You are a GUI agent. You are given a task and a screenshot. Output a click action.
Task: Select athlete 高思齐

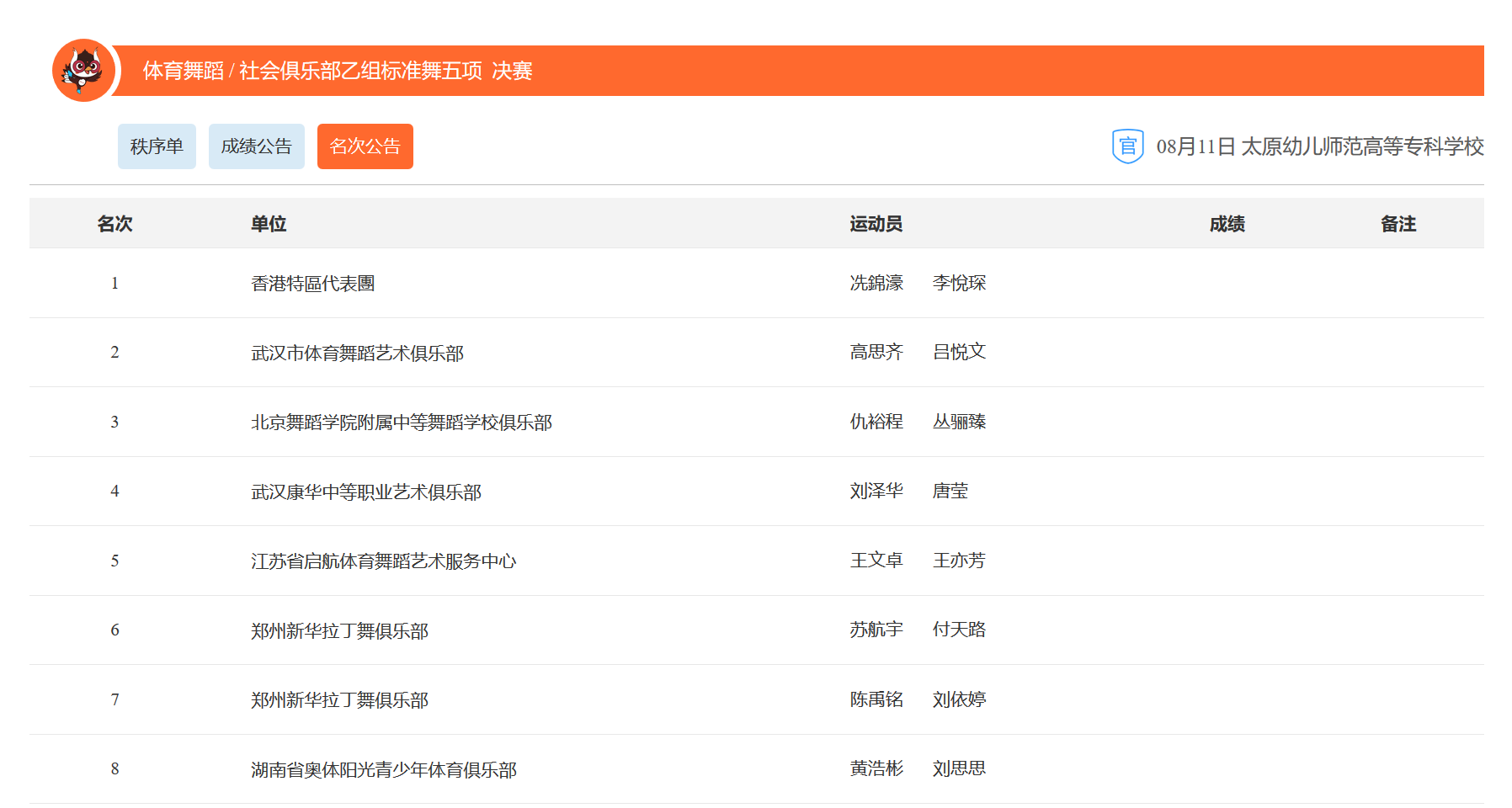tap(876, 352)
